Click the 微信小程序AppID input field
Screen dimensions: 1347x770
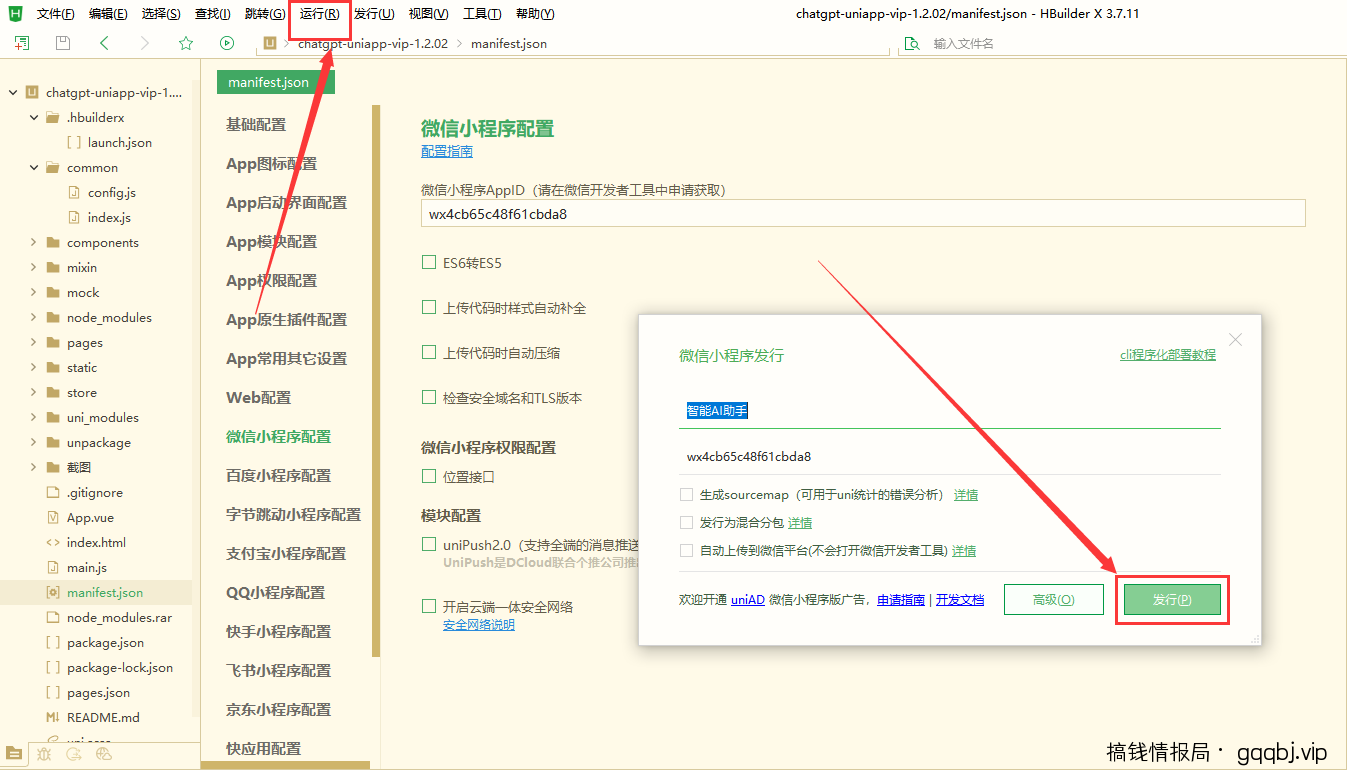click(x=860, y=213)
